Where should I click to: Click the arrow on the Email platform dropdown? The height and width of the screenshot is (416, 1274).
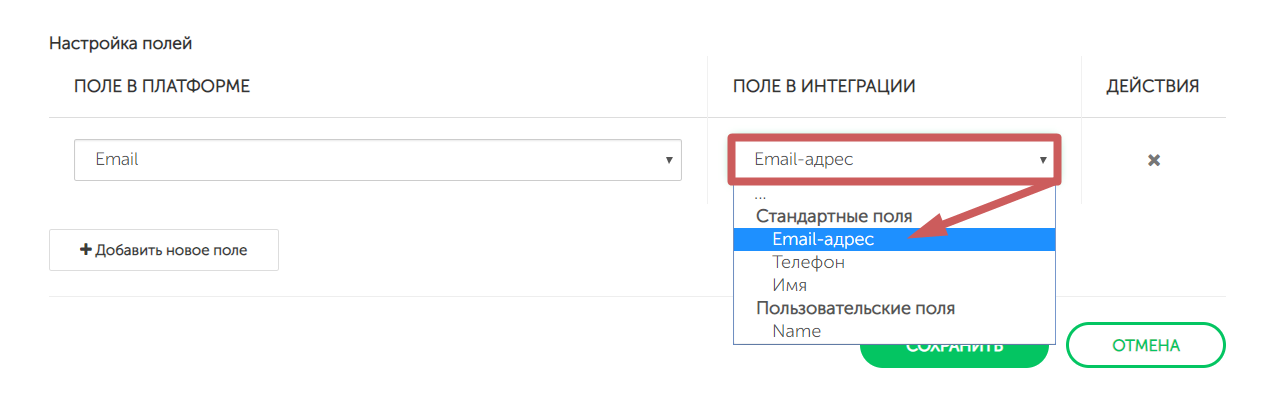tap(668, 160)
